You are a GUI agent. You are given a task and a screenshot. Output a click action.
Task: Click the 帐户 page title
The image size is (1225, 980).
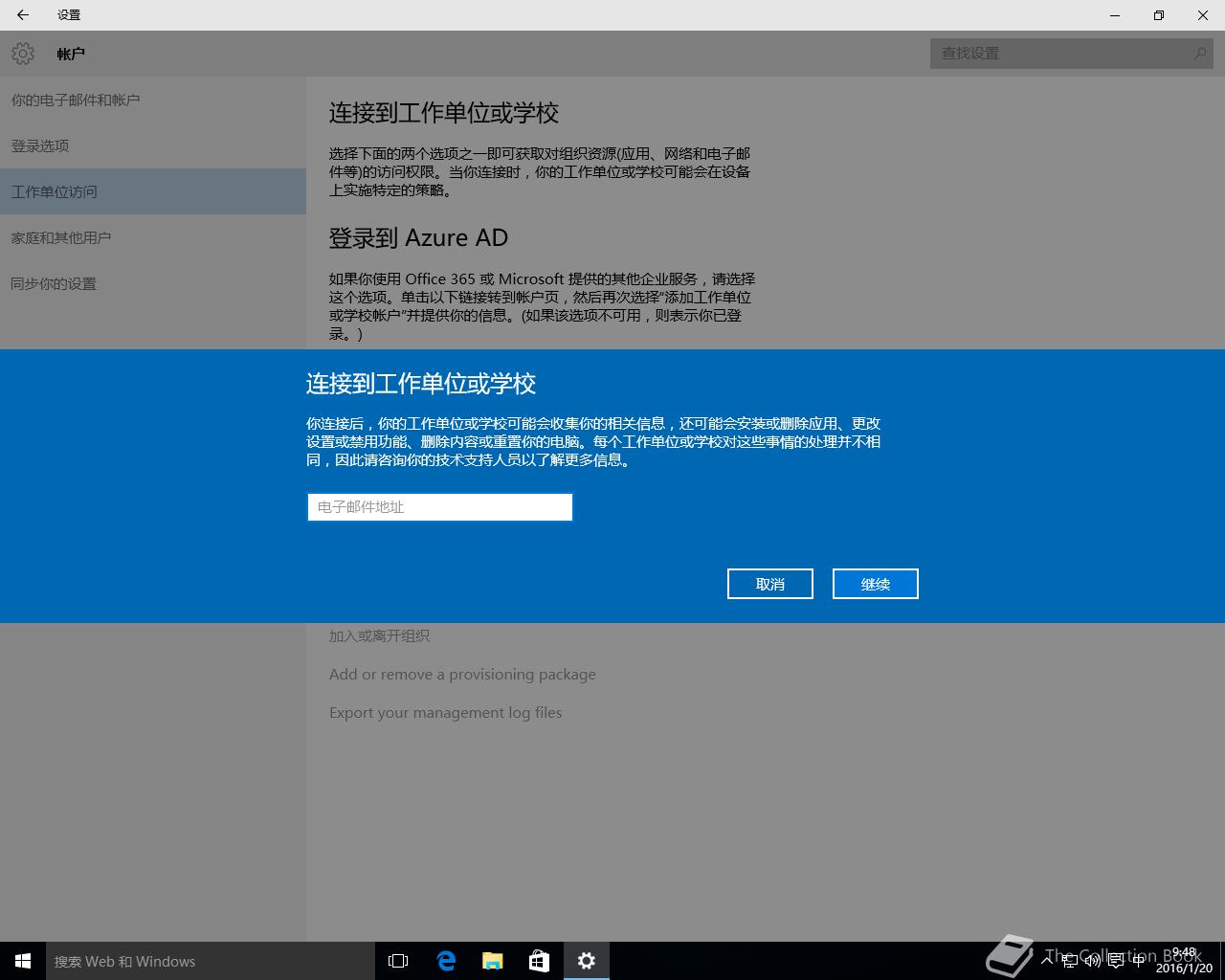click(x=71, y=54)
